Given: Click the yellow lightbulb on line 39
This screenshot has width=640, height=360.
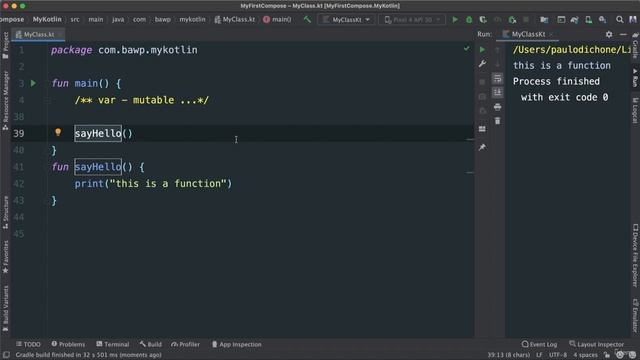Looking at the screenshot, I should point(58,132).
